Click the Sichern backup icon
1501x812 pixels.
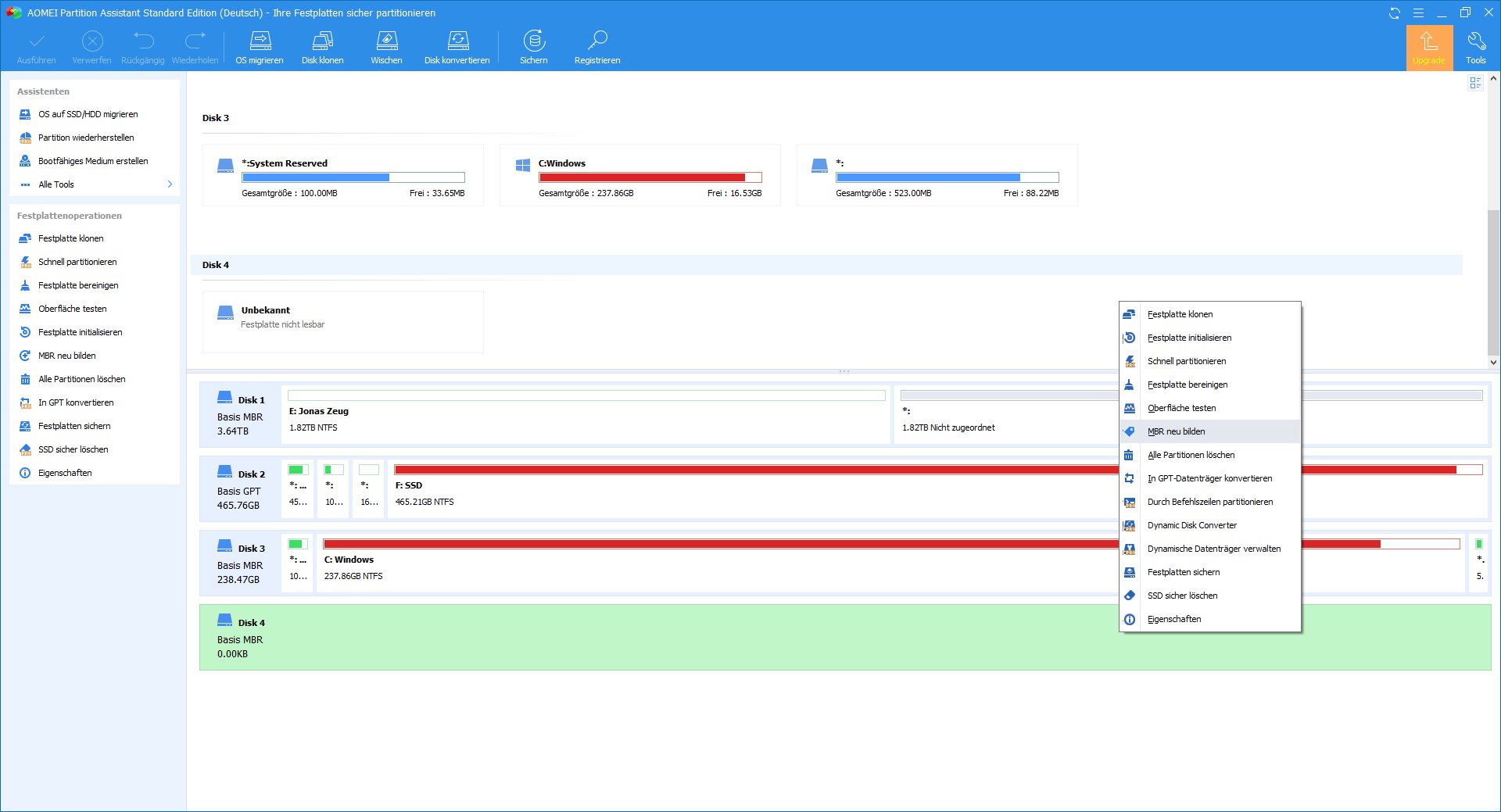pos(534,47)
